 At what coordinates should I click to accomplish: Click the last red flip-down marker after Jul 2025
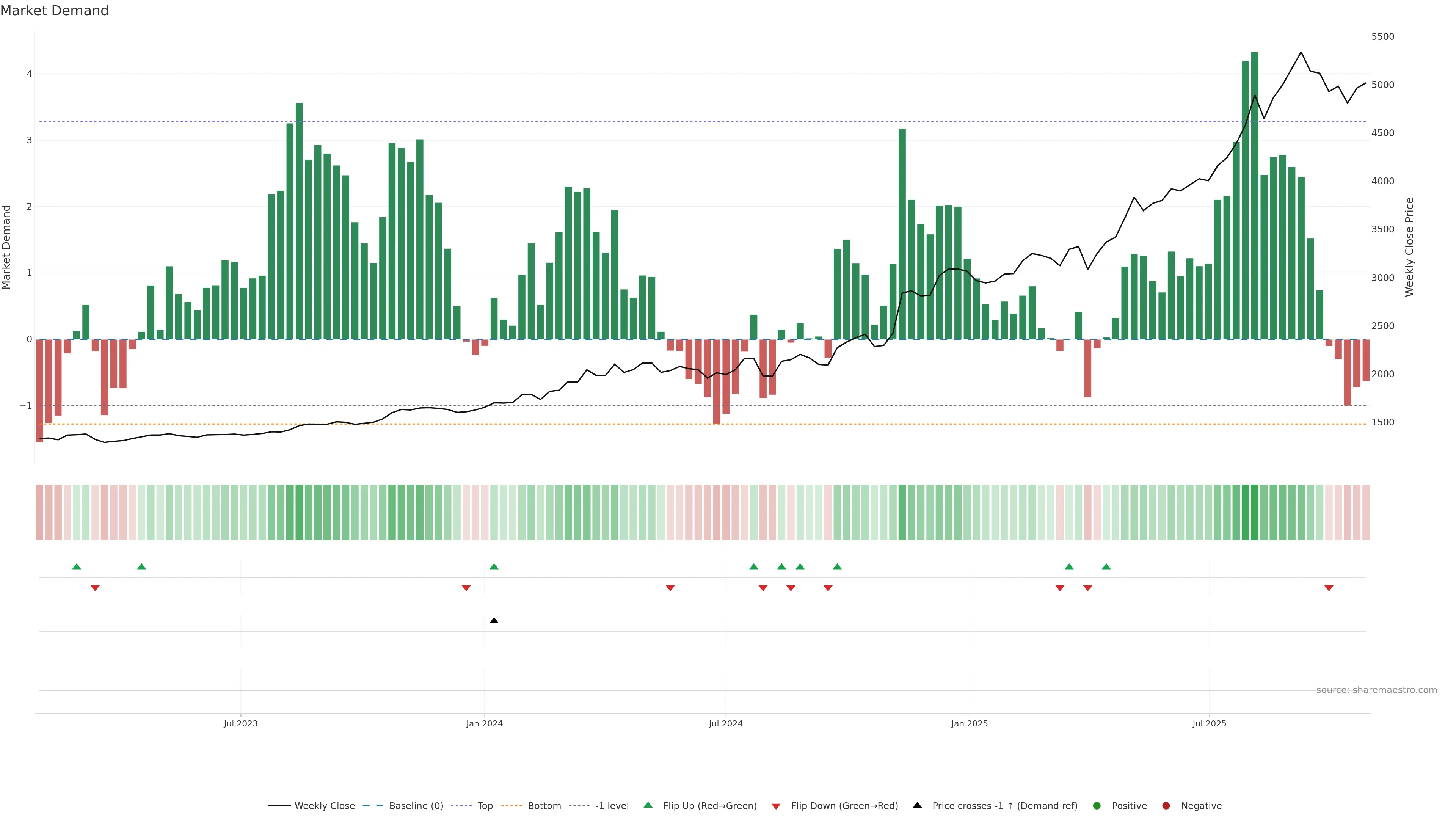pyautogui.click(x=1329, y=588)
